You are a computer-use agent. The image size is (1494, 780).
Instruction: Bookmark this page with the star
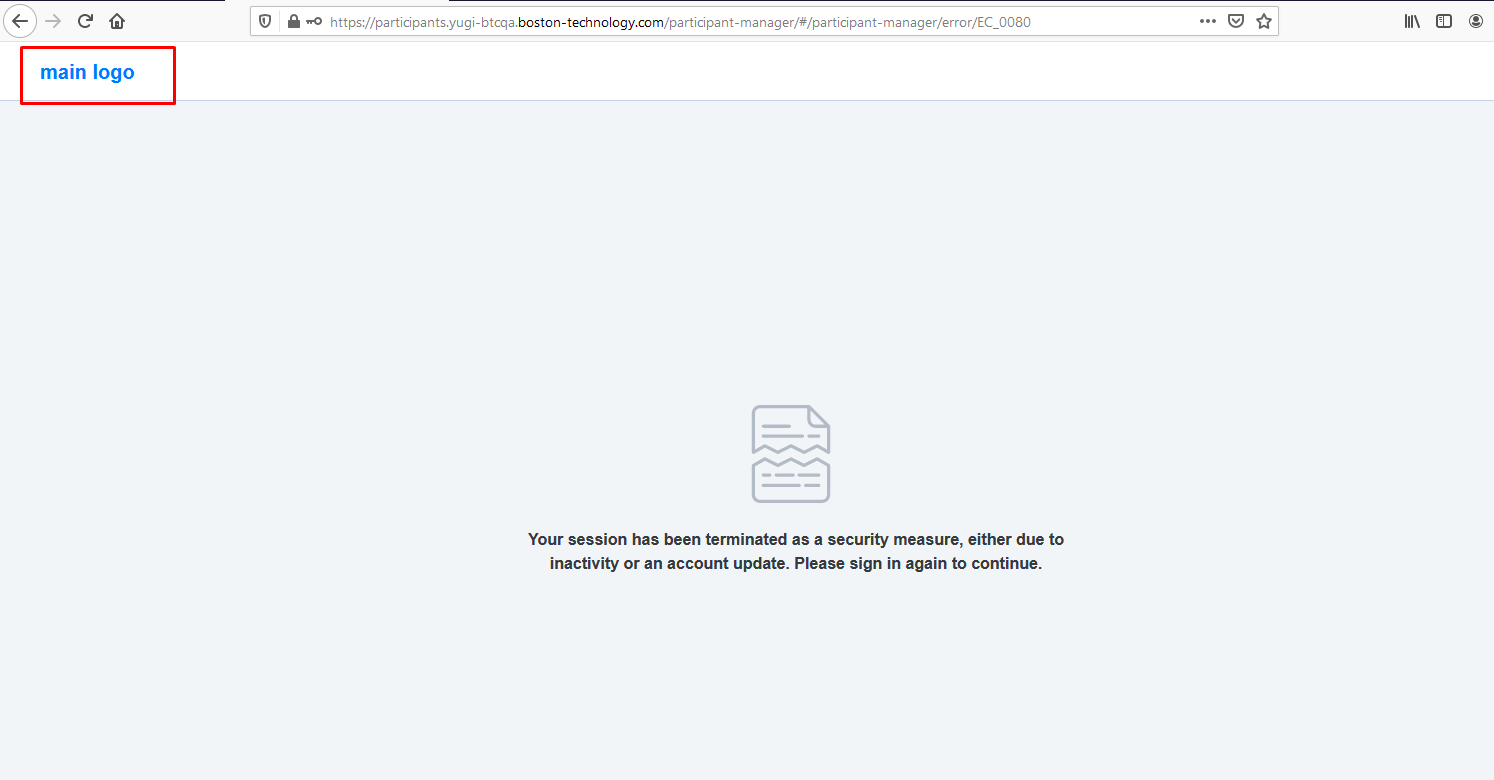click(1264, 21)
